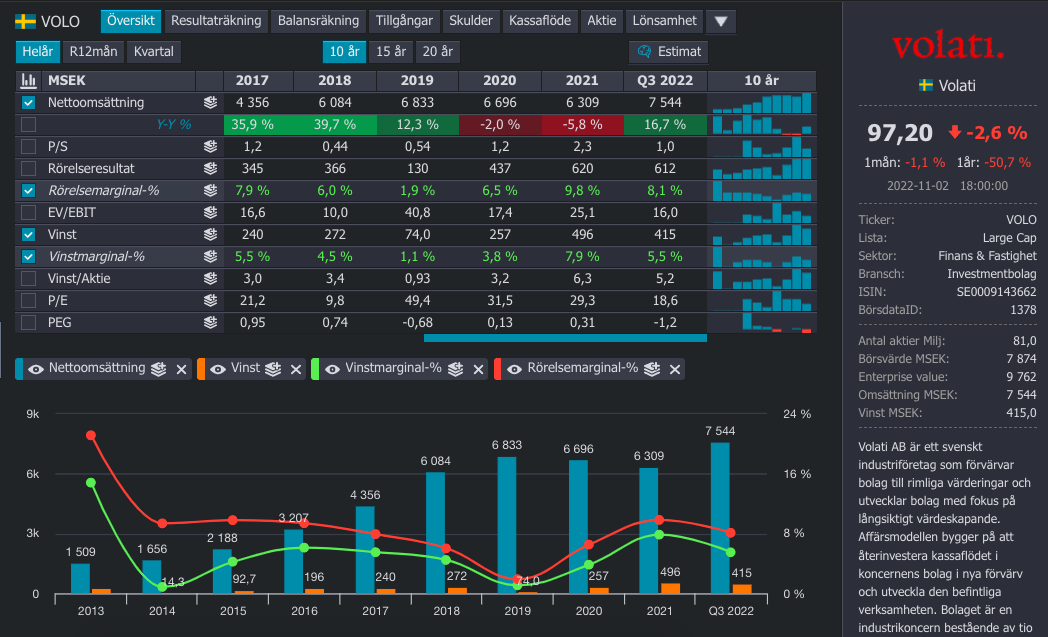Click the 10 år sparkline for Nettoomsättning
This screenshot has width=1048, height=637.
[x=761, y=102]
